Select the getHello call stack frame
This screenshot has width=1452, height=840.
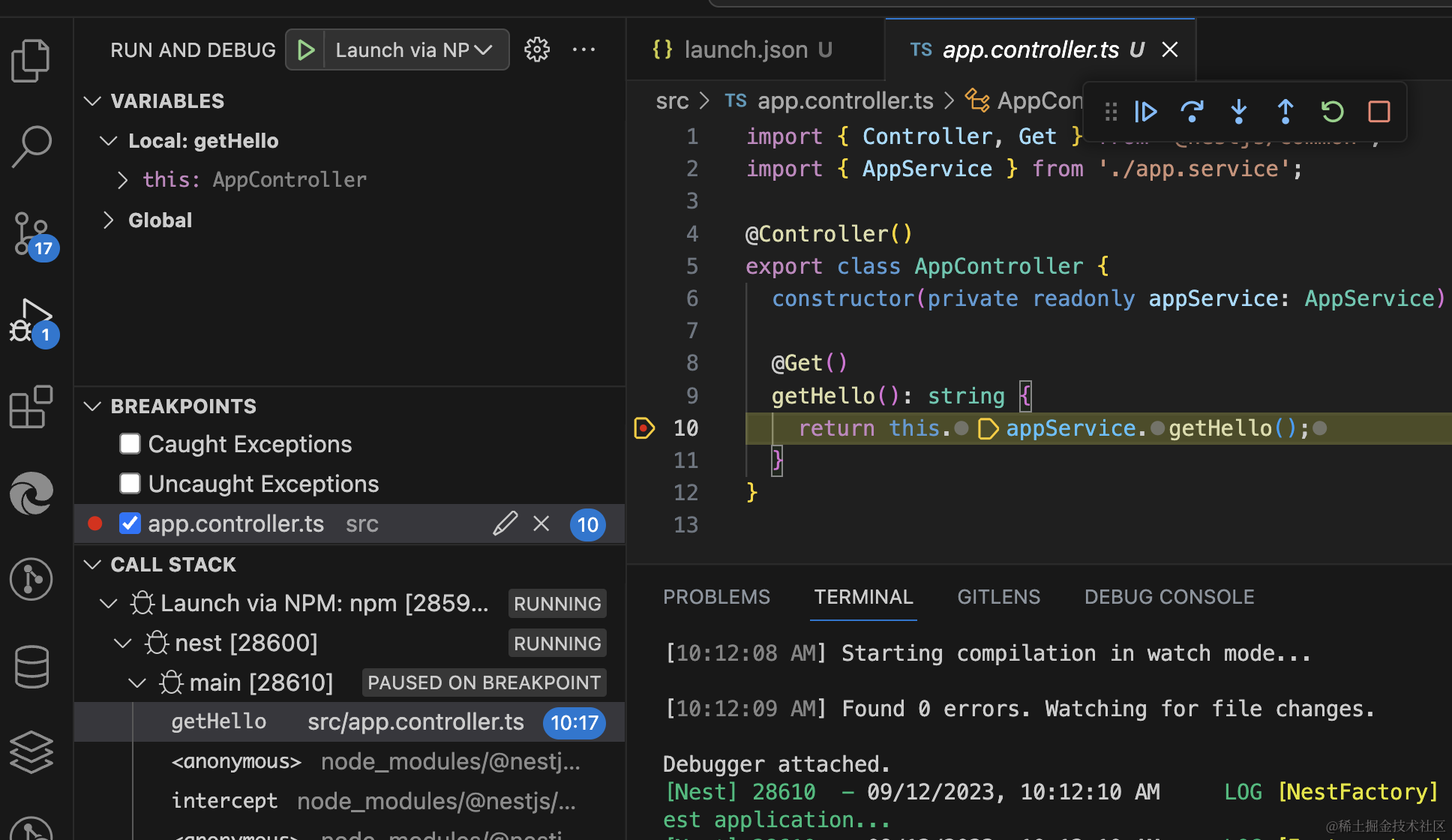tap(219, 721)
